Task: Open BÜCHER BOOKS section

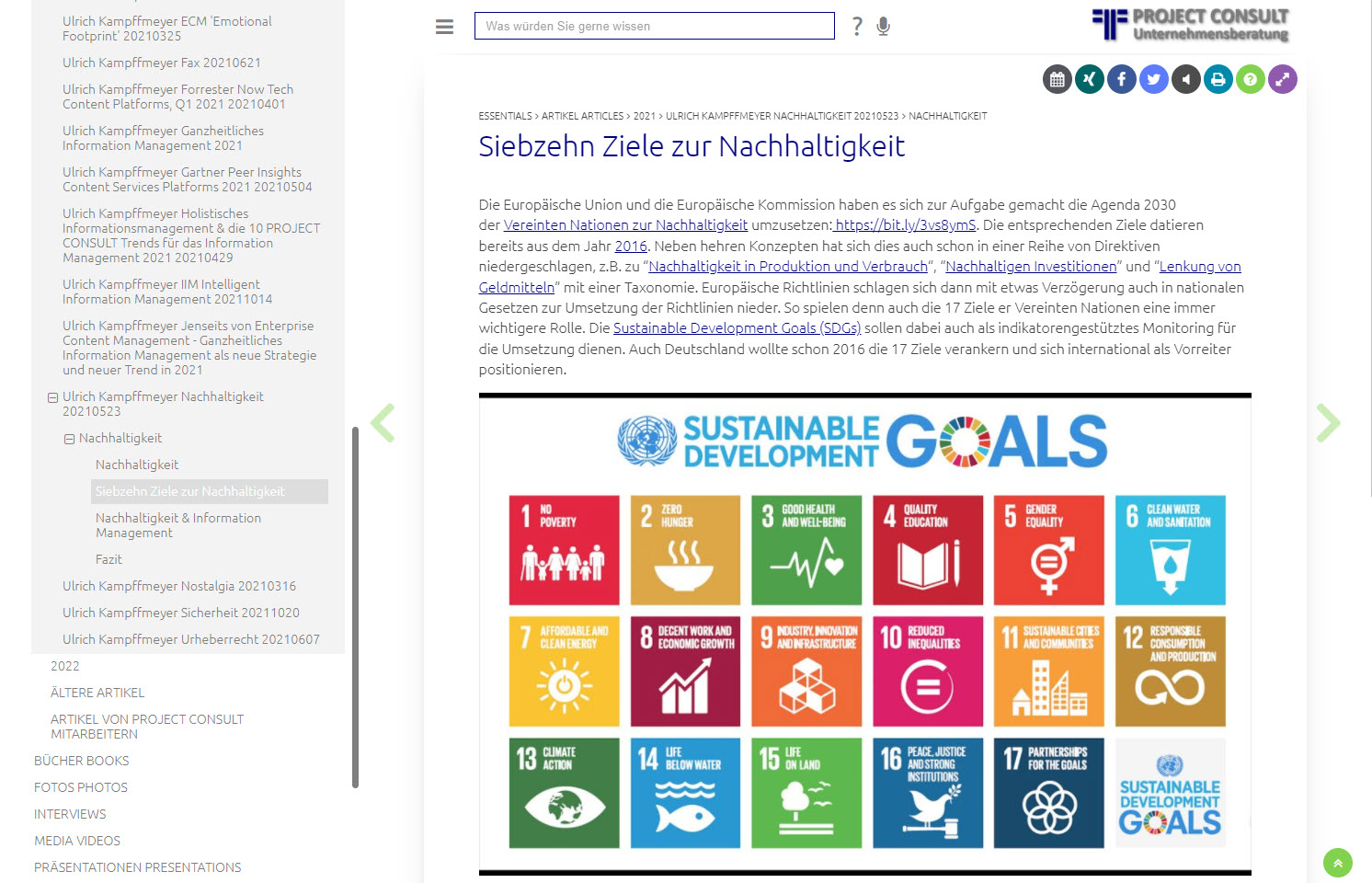Action: [x=82, y=761]
